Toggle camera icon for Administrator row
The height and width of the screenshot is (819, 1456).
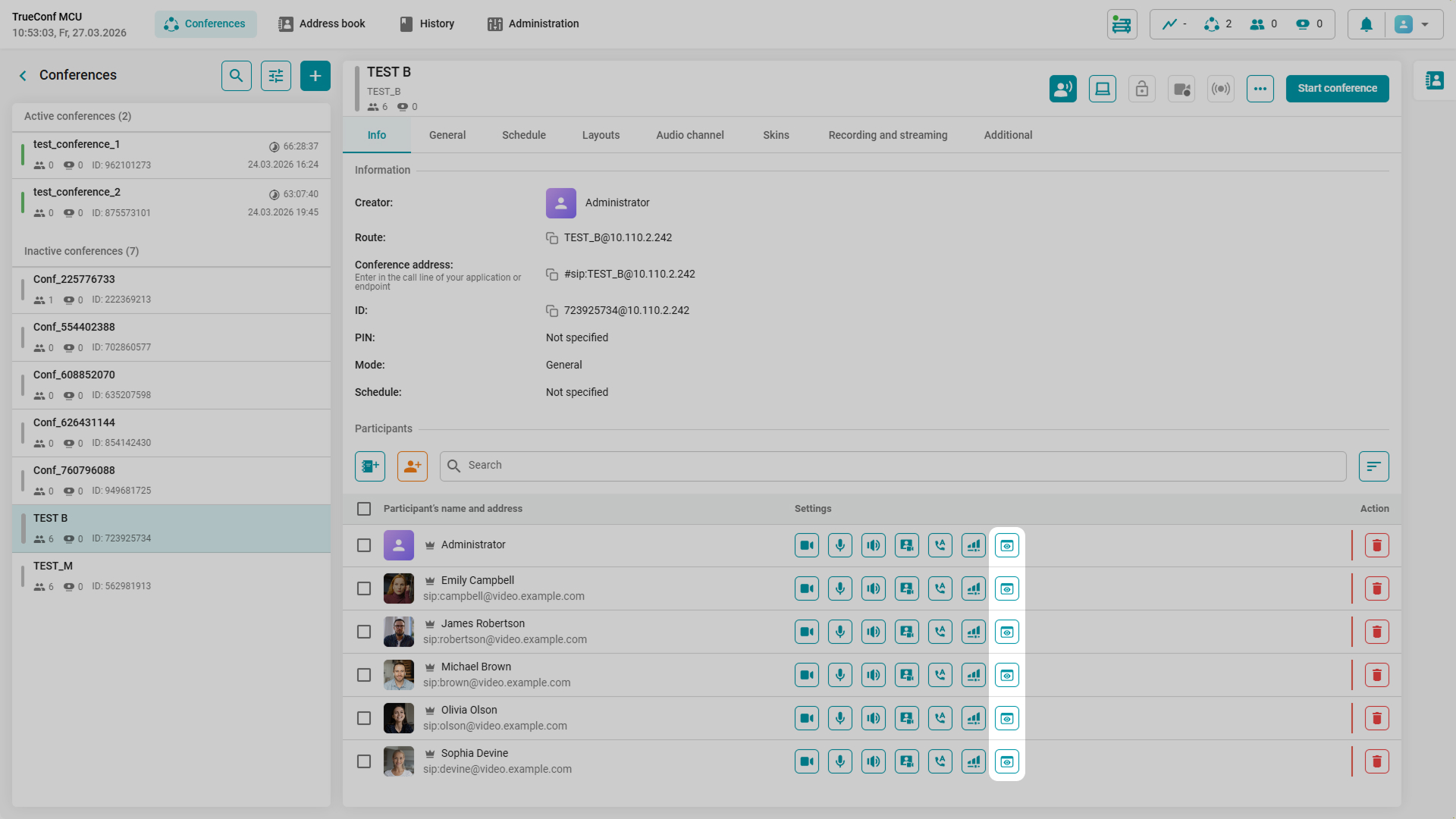click(807, 545)
